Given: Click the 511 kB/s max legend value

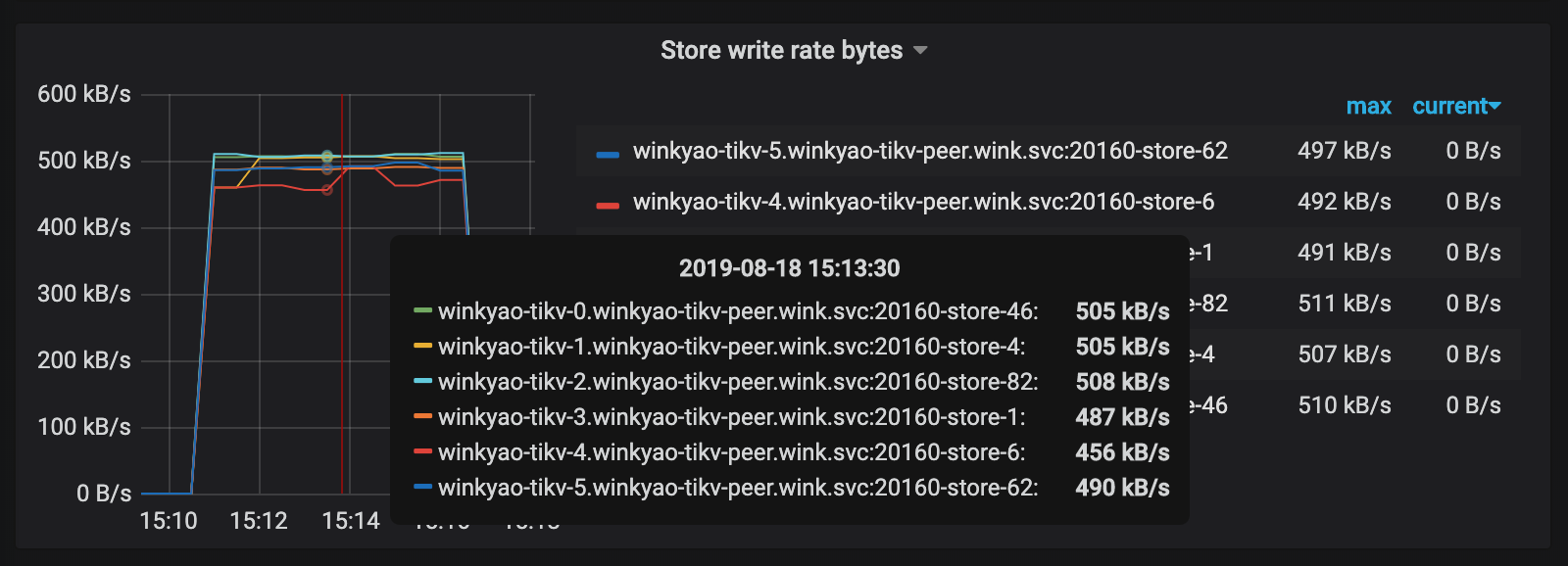Looking at the screenshot, I should pos(1344,304).
